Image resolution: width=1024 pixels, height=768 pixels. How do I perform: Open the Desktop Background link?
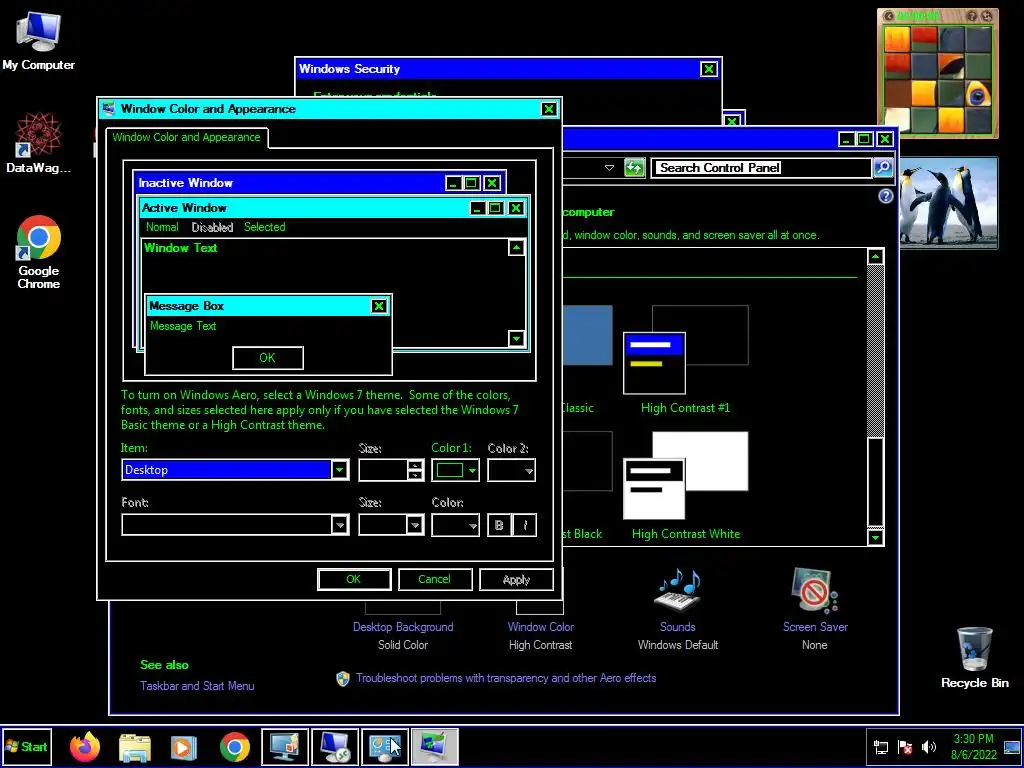403,627
